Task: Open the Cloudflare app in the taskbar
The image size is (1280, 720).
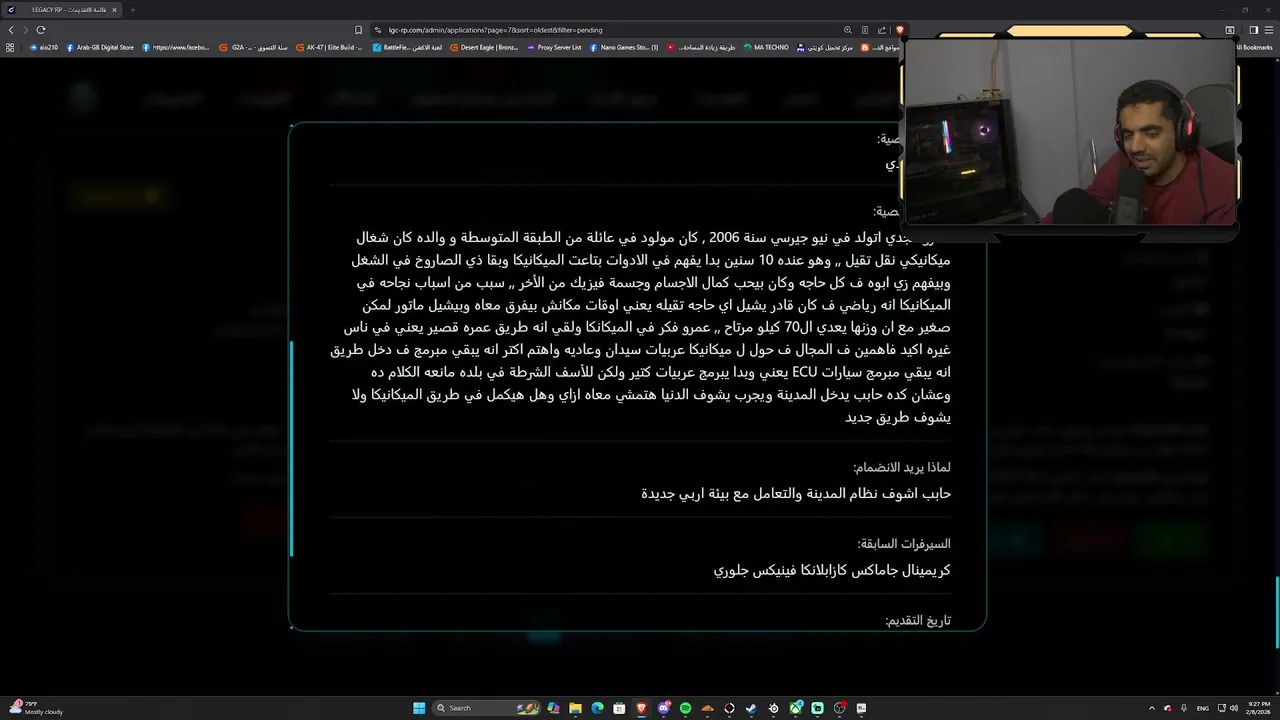Action: pyautogui.click(x=707, y=708)
